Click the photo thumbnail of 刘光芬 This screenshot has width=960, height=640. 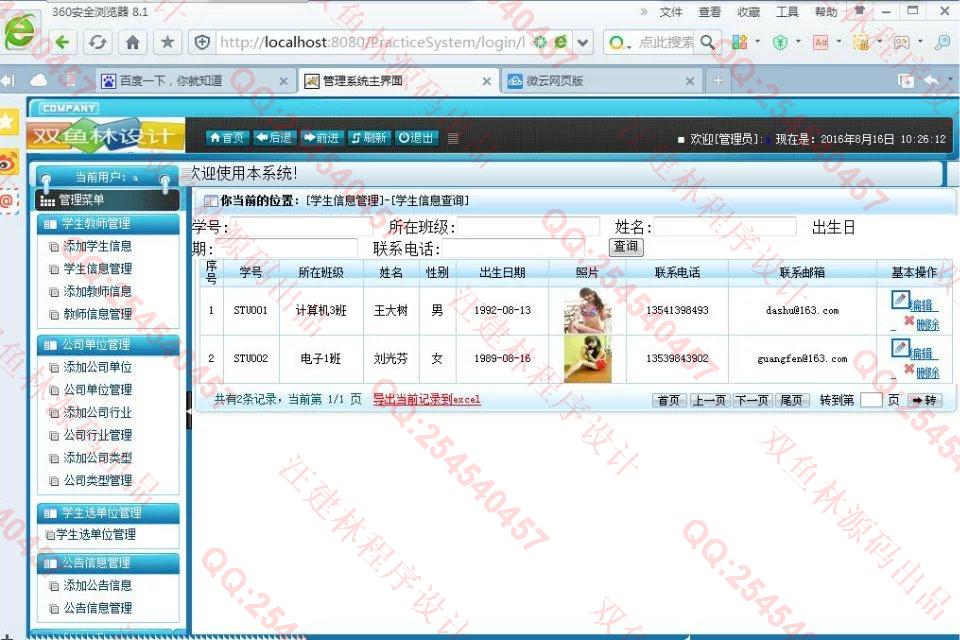pos(587,359)
